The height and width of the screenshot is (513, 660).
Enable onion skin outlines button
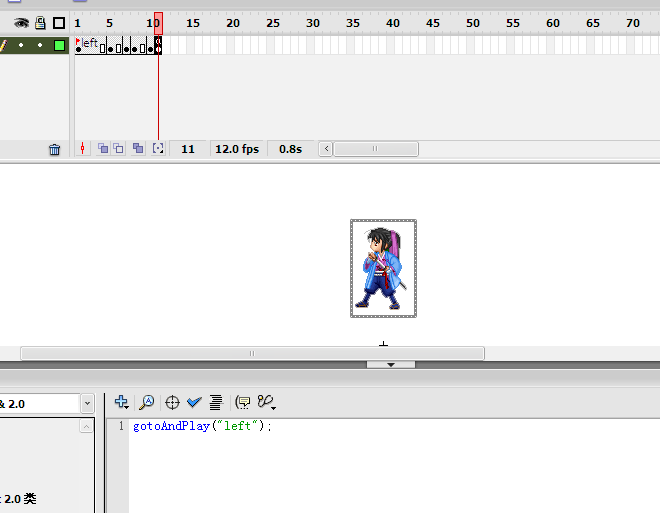(x=119, y=148)
